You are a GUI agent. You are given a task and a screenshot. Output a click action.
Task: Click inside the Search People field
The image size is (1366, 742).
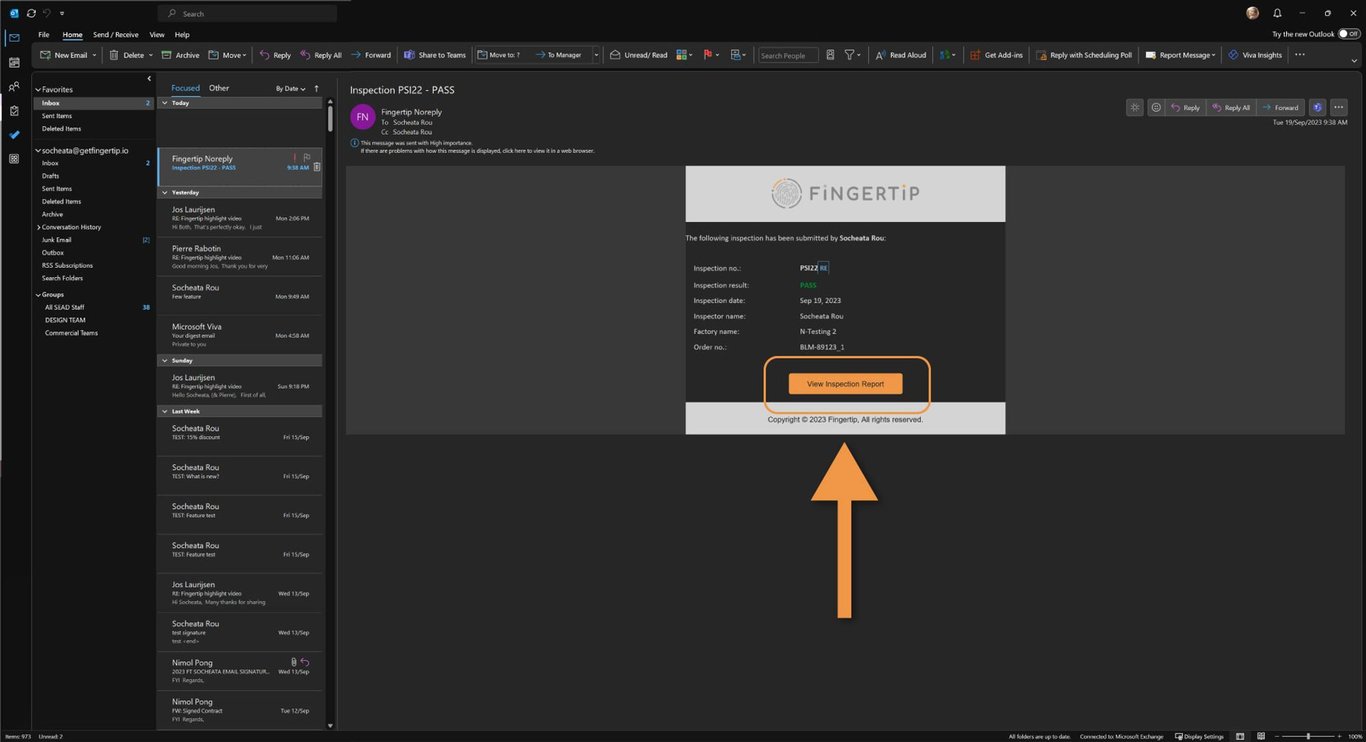click(788, 55)
